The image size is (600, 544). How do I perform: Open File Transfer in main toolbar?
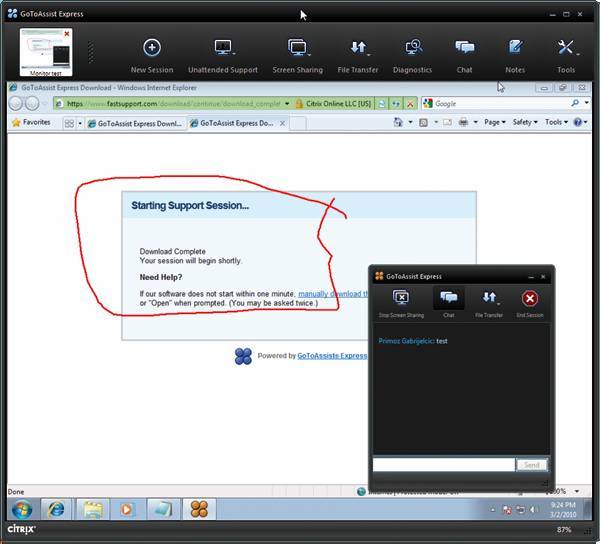pos(358,55)
